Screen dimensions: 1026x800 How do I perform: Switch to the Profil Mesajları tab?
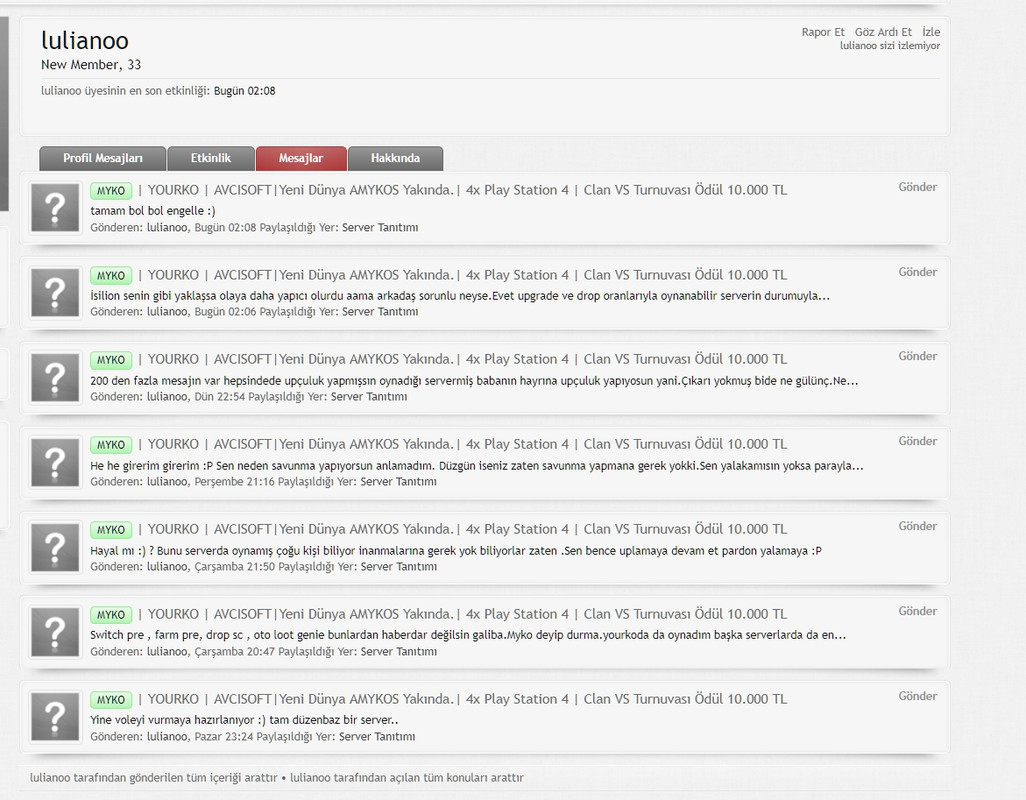coord(103,158)
